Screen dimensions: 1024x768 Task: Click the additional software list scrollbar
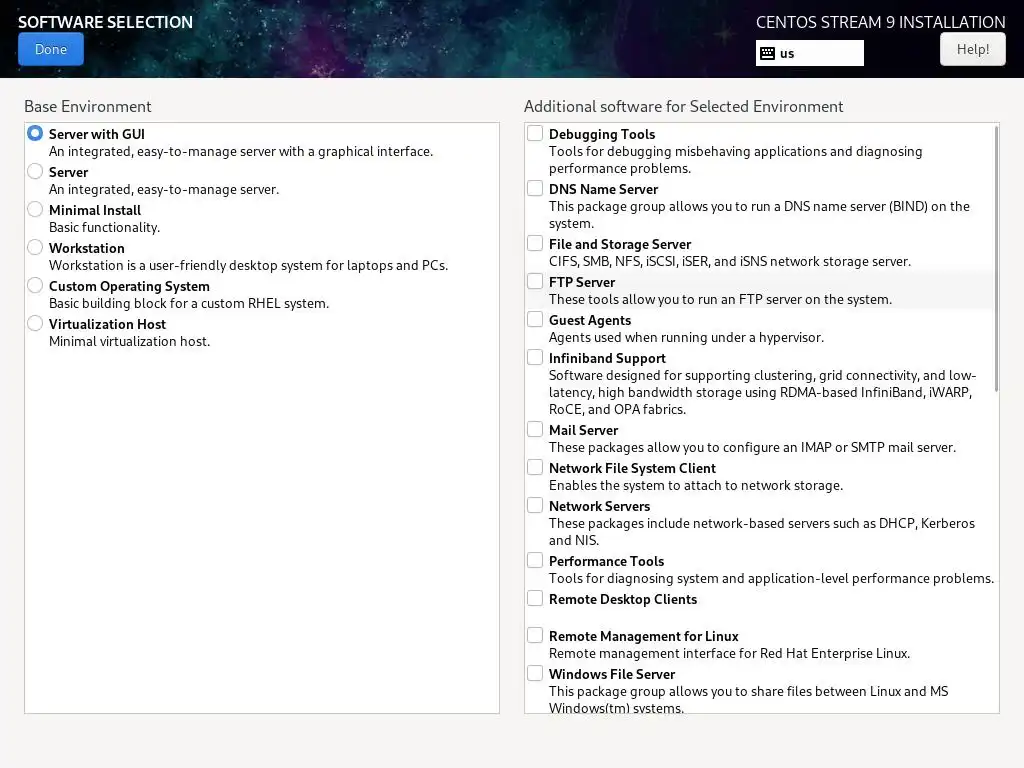[x=996, y=259]
